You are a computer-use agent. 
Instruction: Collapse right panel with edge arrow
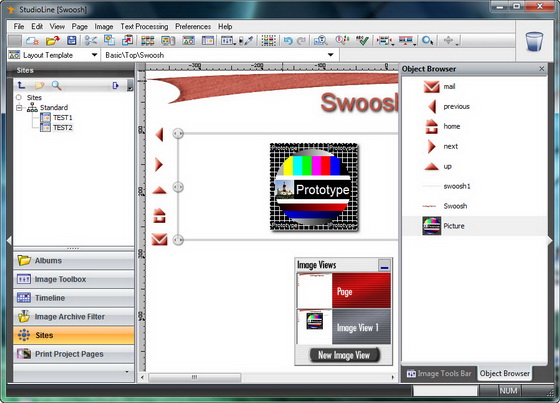[x=550, y=240]
